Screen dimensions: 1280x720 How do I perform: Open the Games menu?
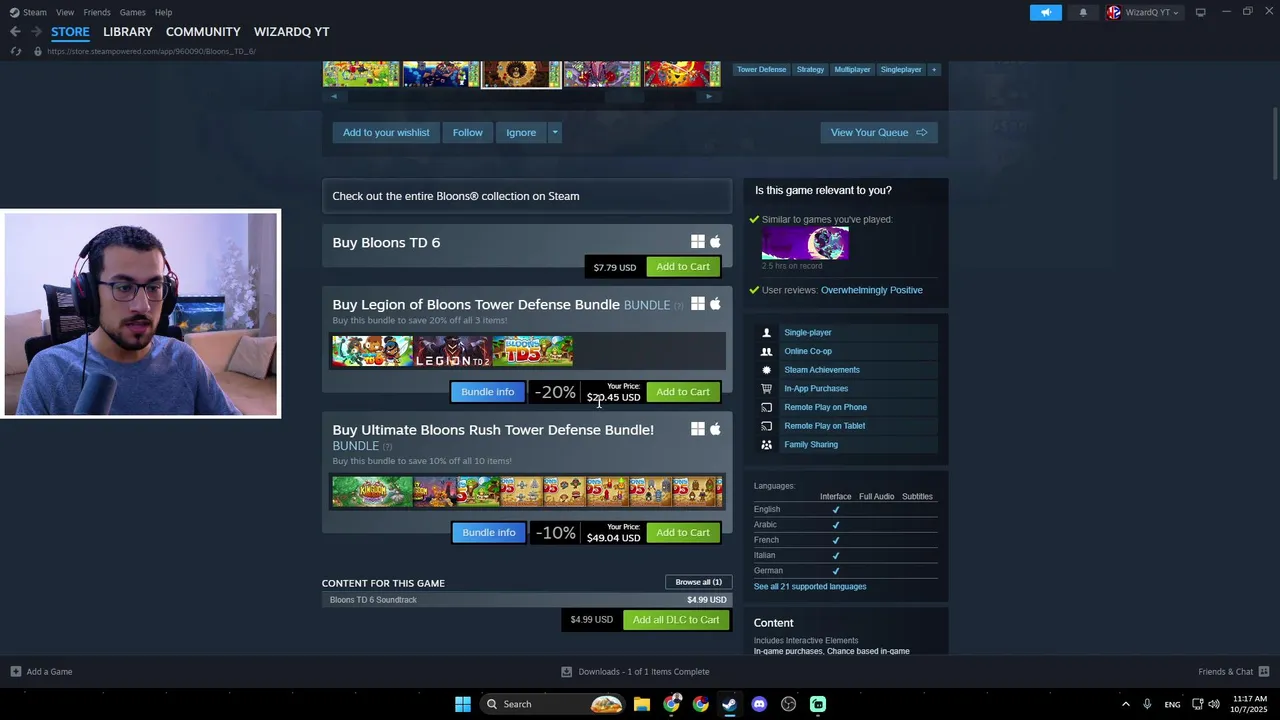point(133,12)
